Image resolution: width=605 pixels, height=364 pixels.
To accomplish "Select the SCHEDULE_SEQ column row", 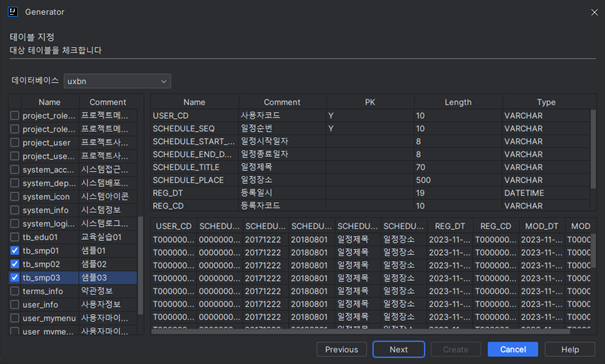I will tap(370, 129).
